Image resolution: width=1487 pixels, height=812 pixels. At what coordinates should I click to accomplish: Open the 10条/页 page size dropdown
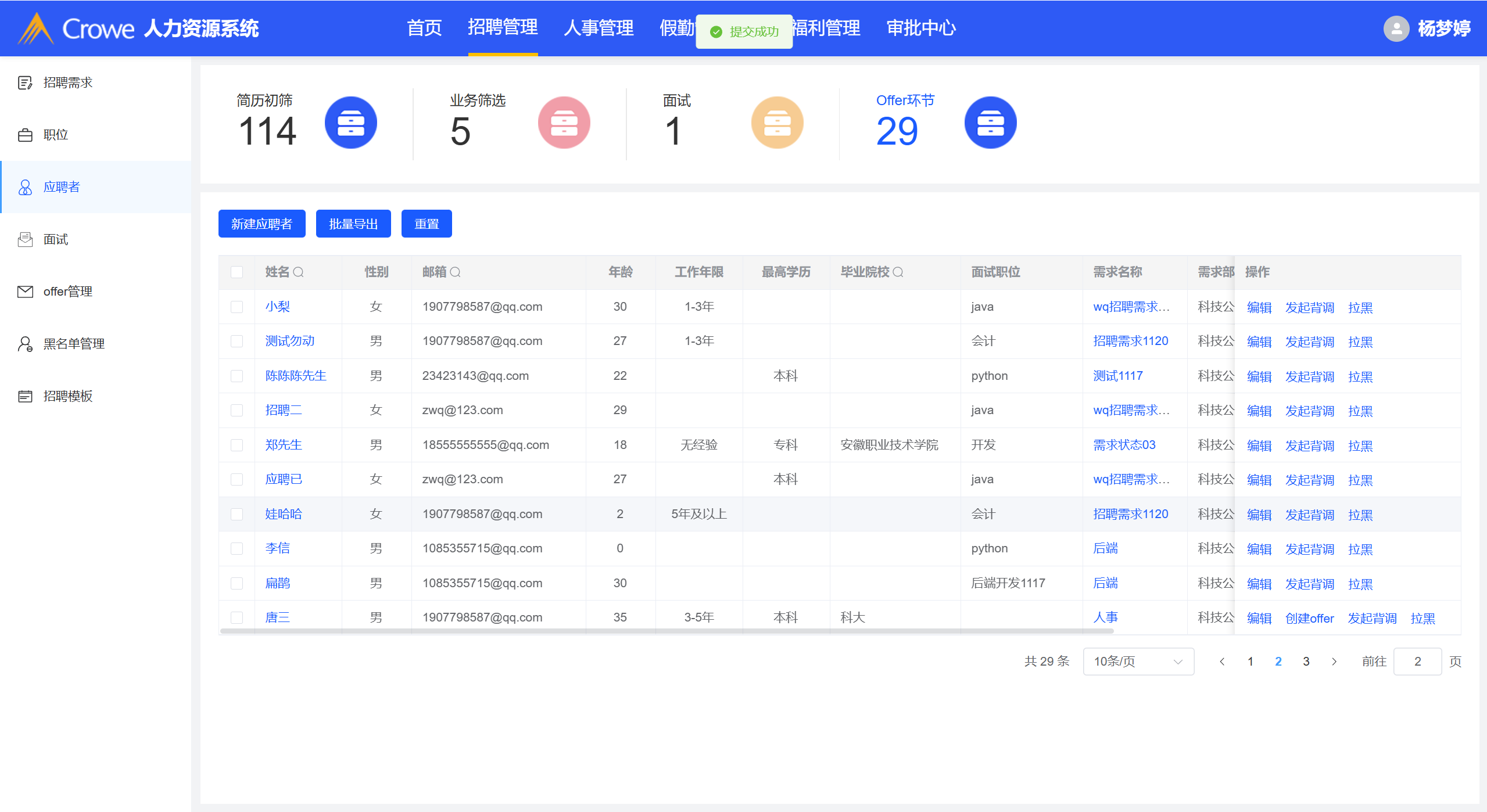[x=1138, y=662]
